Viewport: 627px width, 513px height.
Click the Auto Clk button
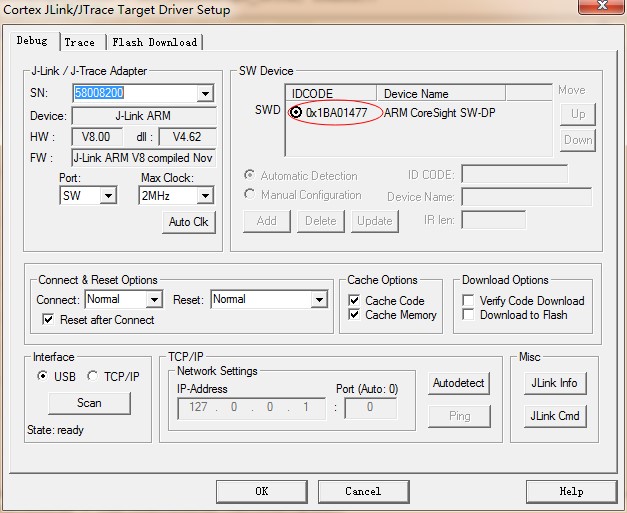(x=189, y=222)
